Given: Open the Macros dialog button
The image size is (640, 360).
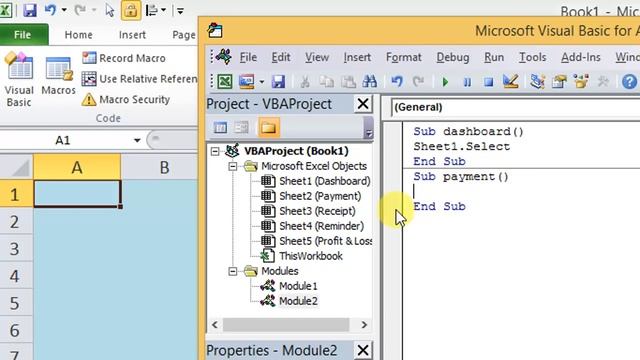Looking at the screenshot, I should click(58, 76).
